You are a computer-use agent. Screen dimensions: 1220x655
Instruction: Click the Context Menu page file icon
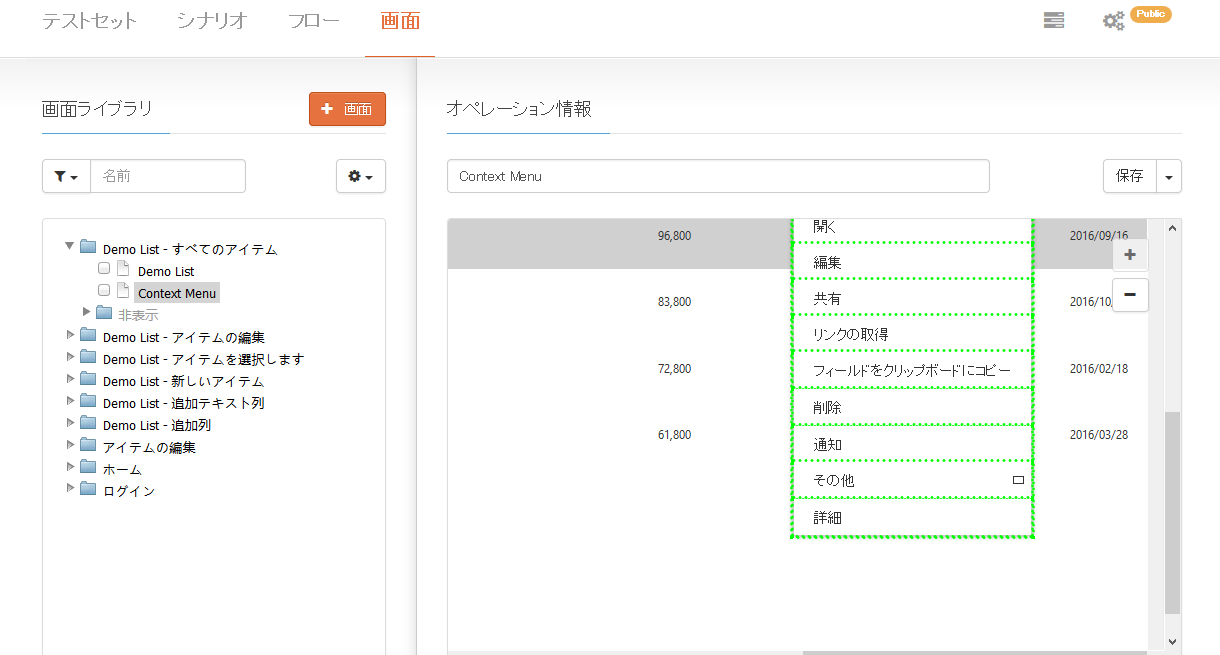pos(123,291)
